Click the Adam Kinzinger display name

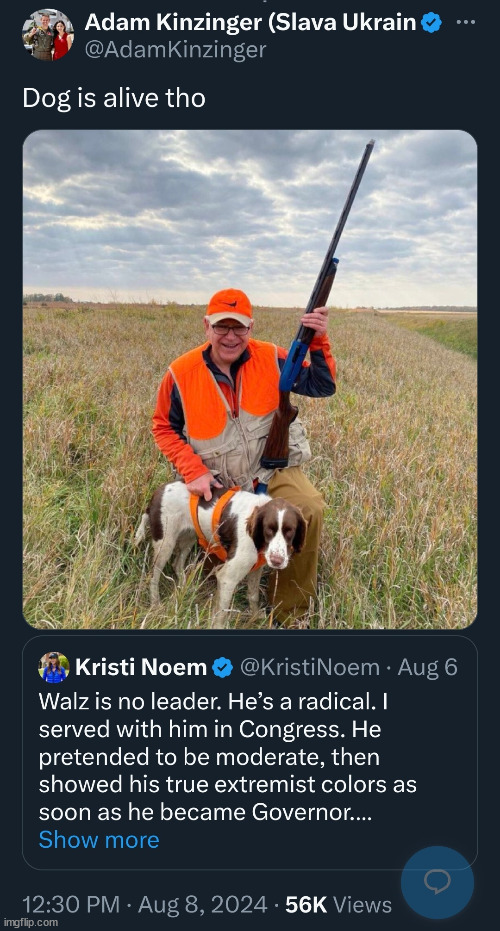point(251,23)
